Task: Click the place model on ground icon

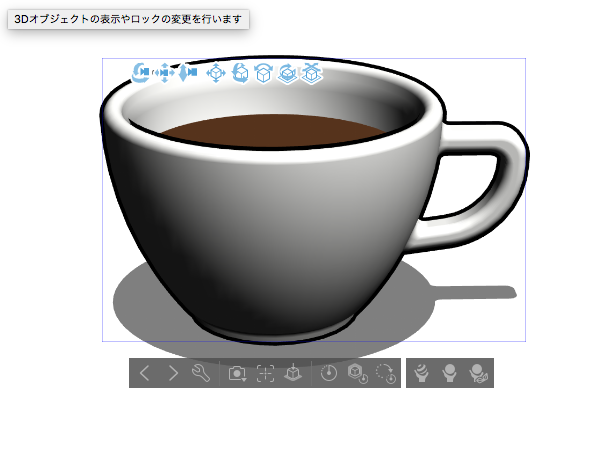Action: (x=293, y=372)
